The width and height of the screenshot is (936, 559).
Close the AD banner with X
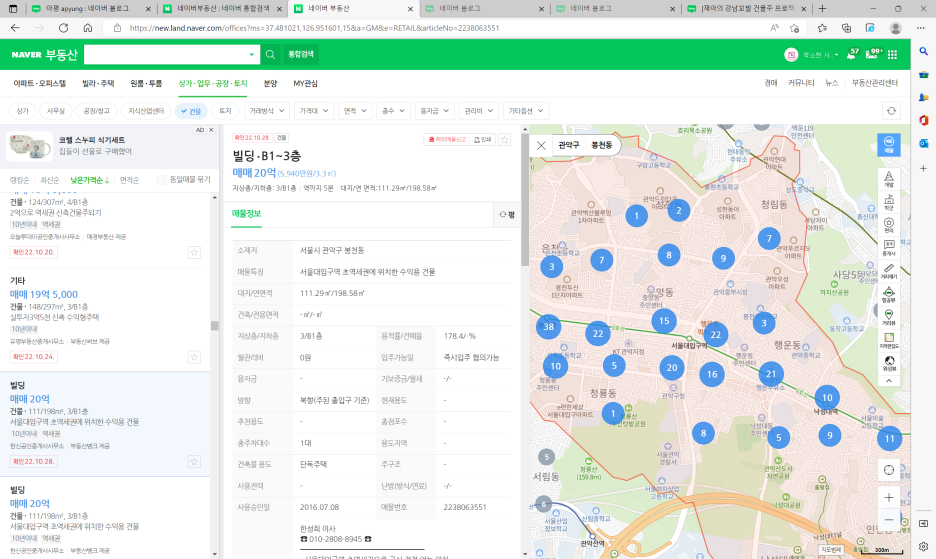tap(211, 130)
